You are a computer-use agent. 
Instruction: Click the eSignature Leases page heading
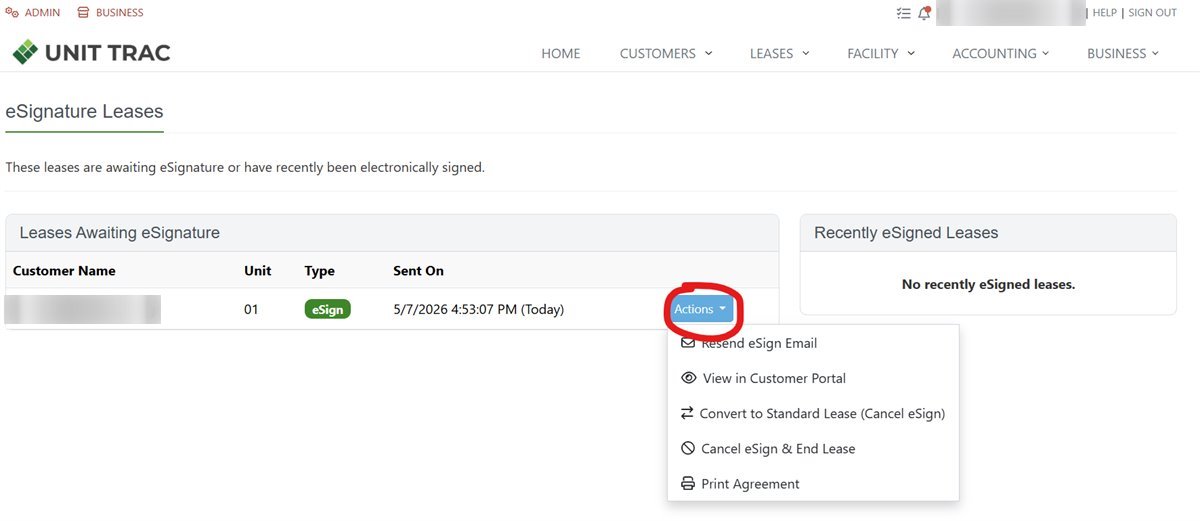pos(84,112)
